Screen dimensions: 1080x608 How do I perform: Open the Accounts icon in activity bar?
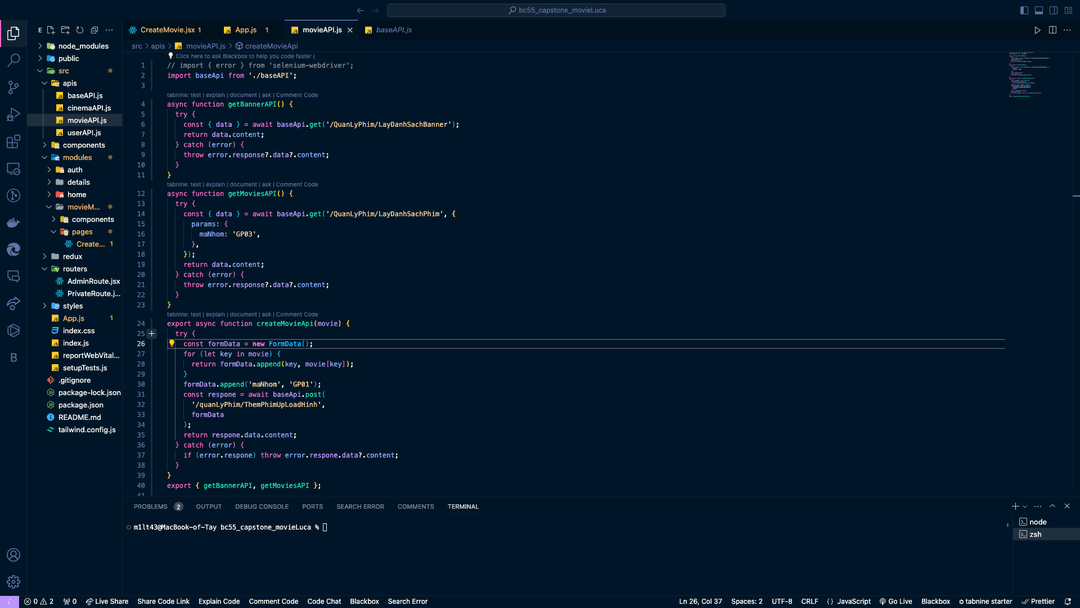[13, 554]
